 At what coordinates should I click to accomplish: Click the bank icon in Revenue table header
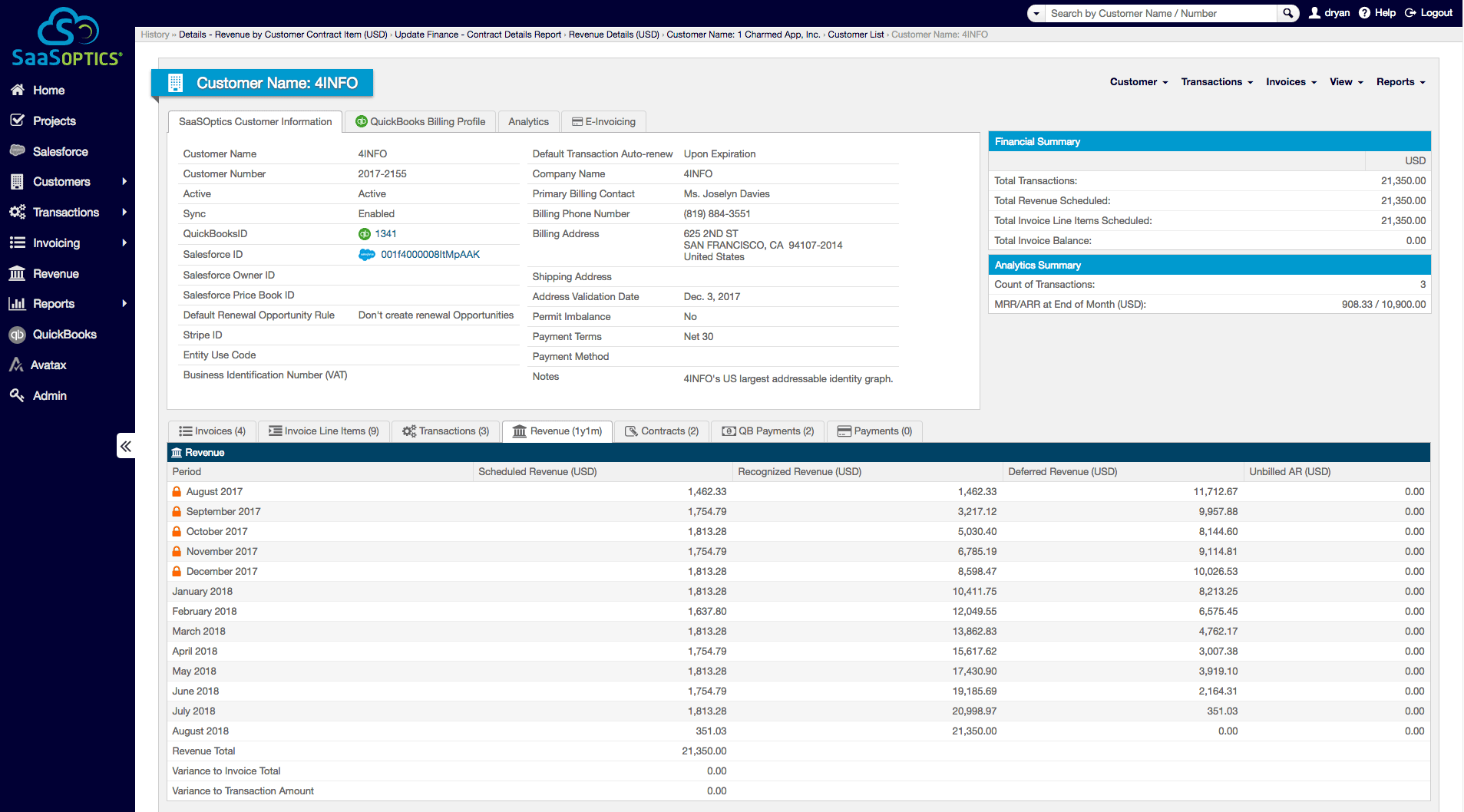pyautogui.click(x=177, y=453)
